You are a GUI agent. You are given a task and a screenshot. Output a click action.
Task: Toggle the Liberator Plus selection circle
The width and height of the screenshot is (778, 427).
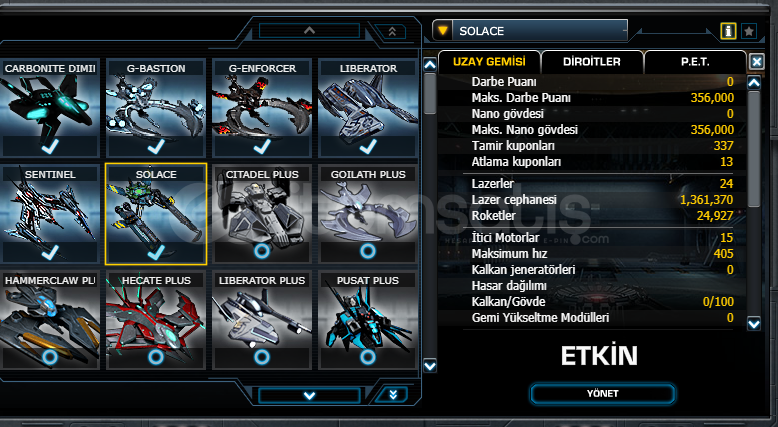(x=262, y=357)
